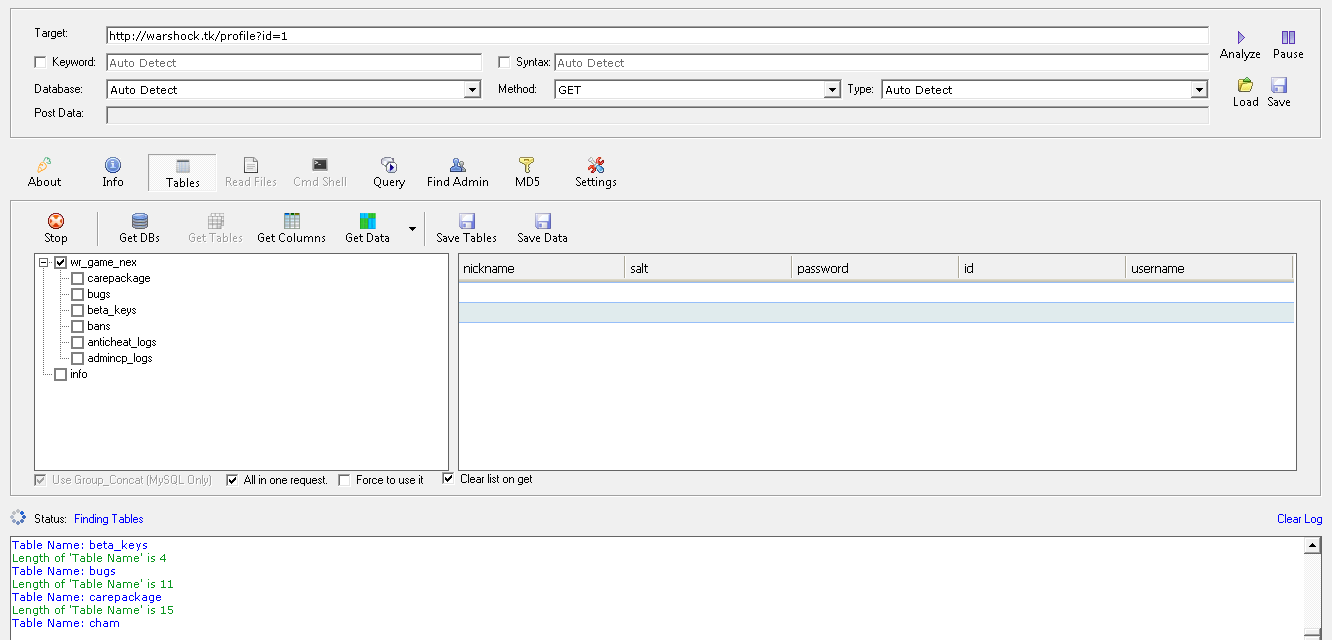The width and height of the screenshot is (1332, 640).
Task: Open the Find Admin tab
Action: (458, 172)
